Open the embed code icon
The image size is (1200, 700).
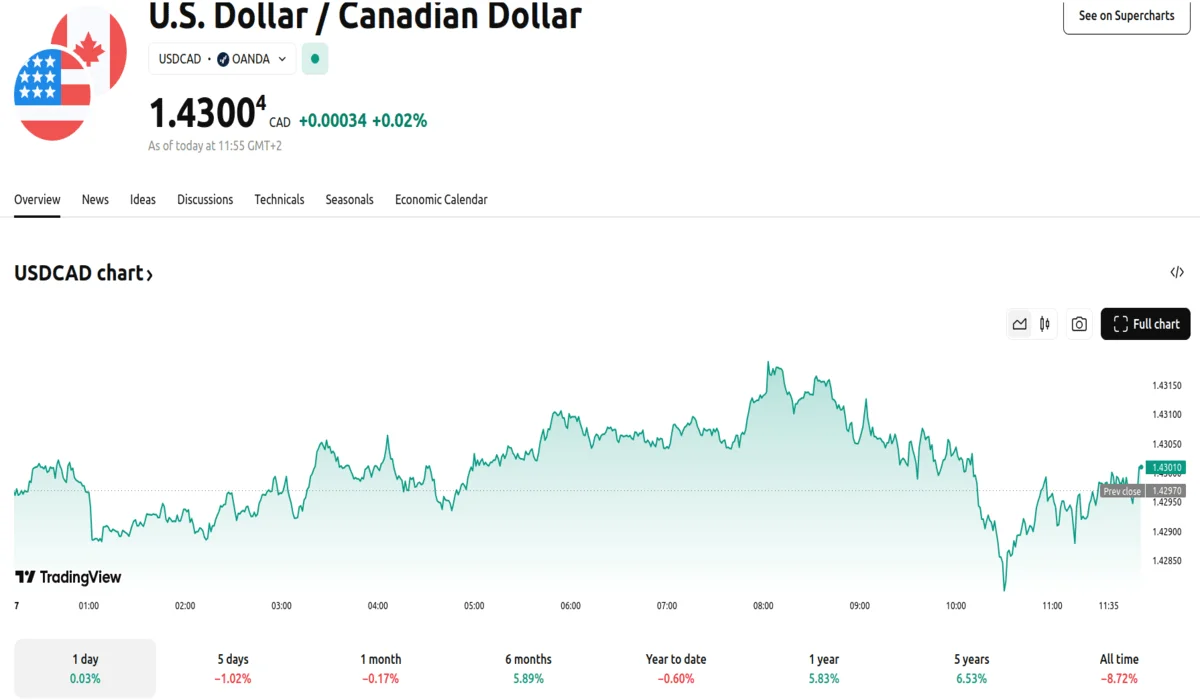(x=1177, y=272)
